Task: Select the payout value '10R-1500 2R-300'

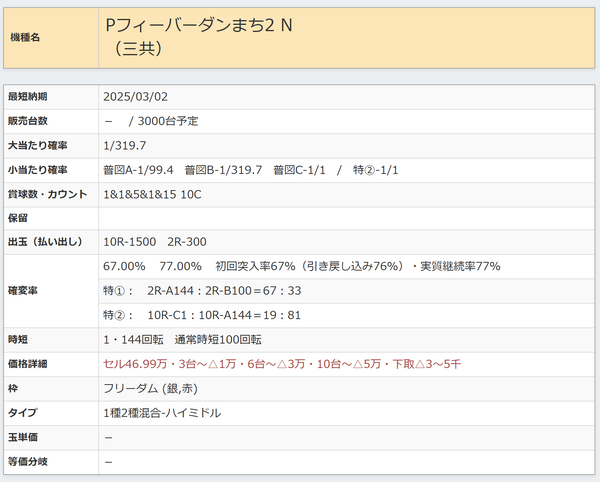Action: (155, 242)
